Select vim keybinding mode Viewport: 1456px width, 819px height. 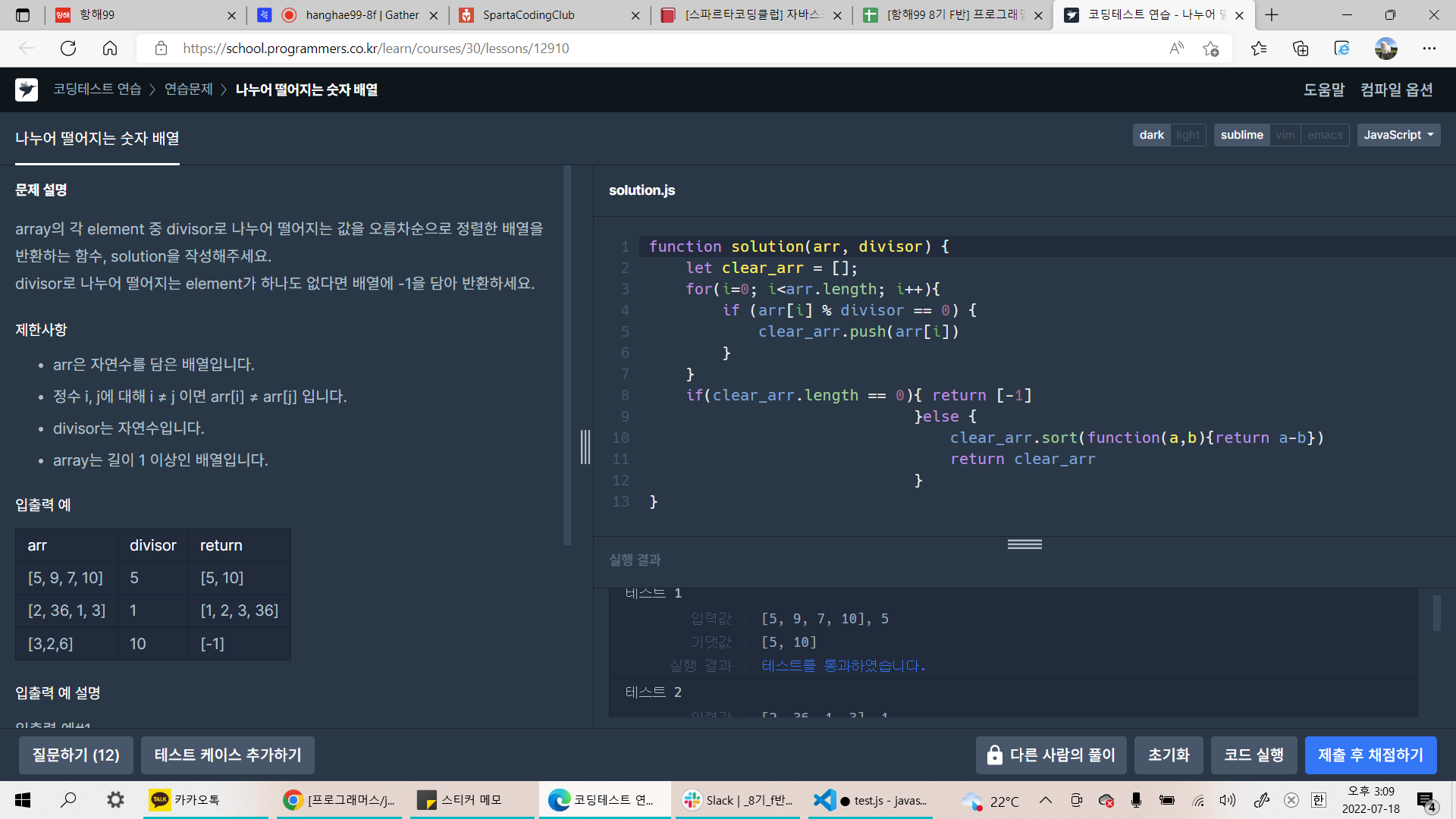click(1285, 135)
